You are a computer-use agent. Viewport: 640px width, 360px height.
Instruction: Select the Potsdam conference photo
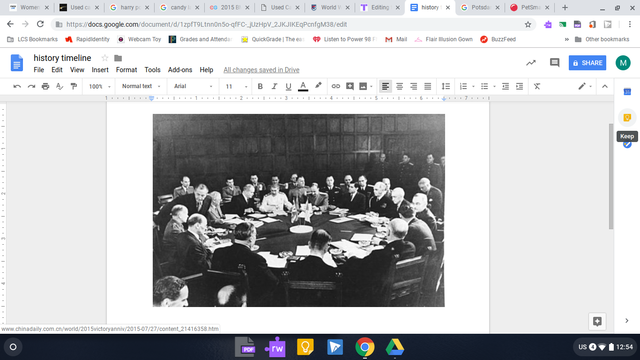pos(299,210)
